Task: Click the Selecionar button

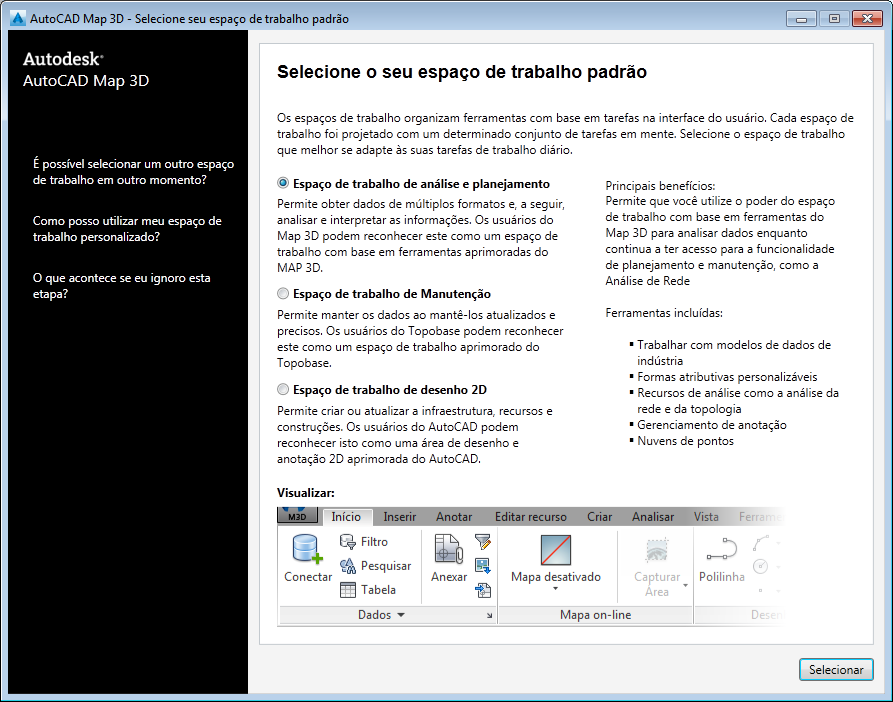Action: [x=835, y=670]
